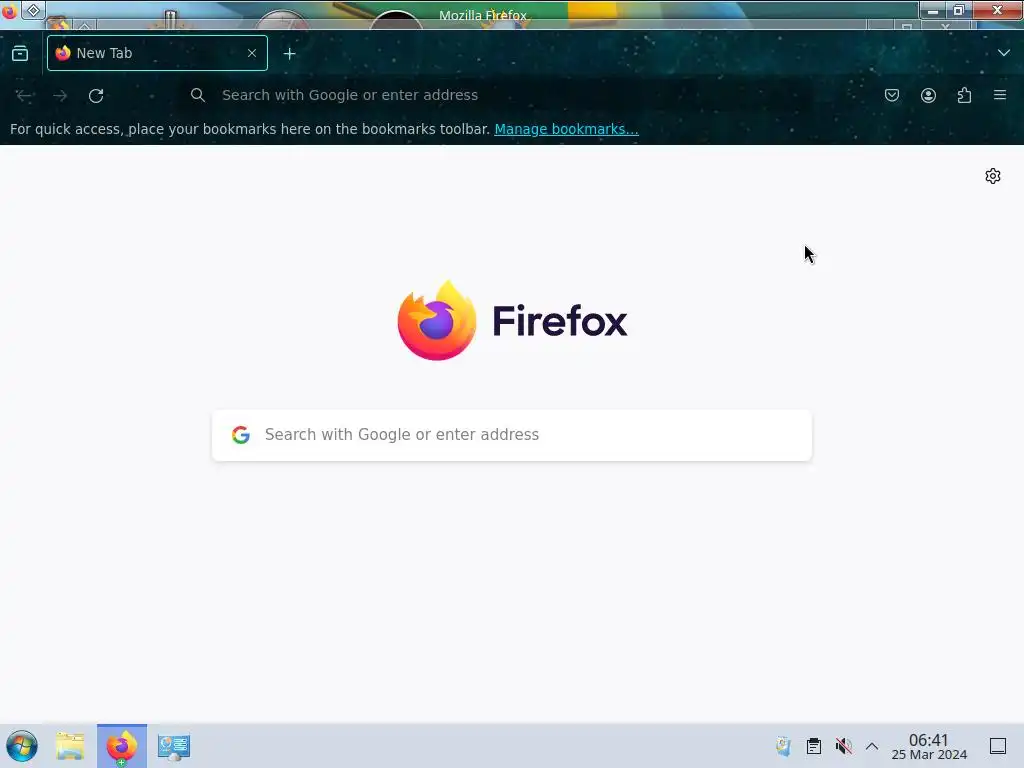Open the hamburger application menu

point(1000,95)
